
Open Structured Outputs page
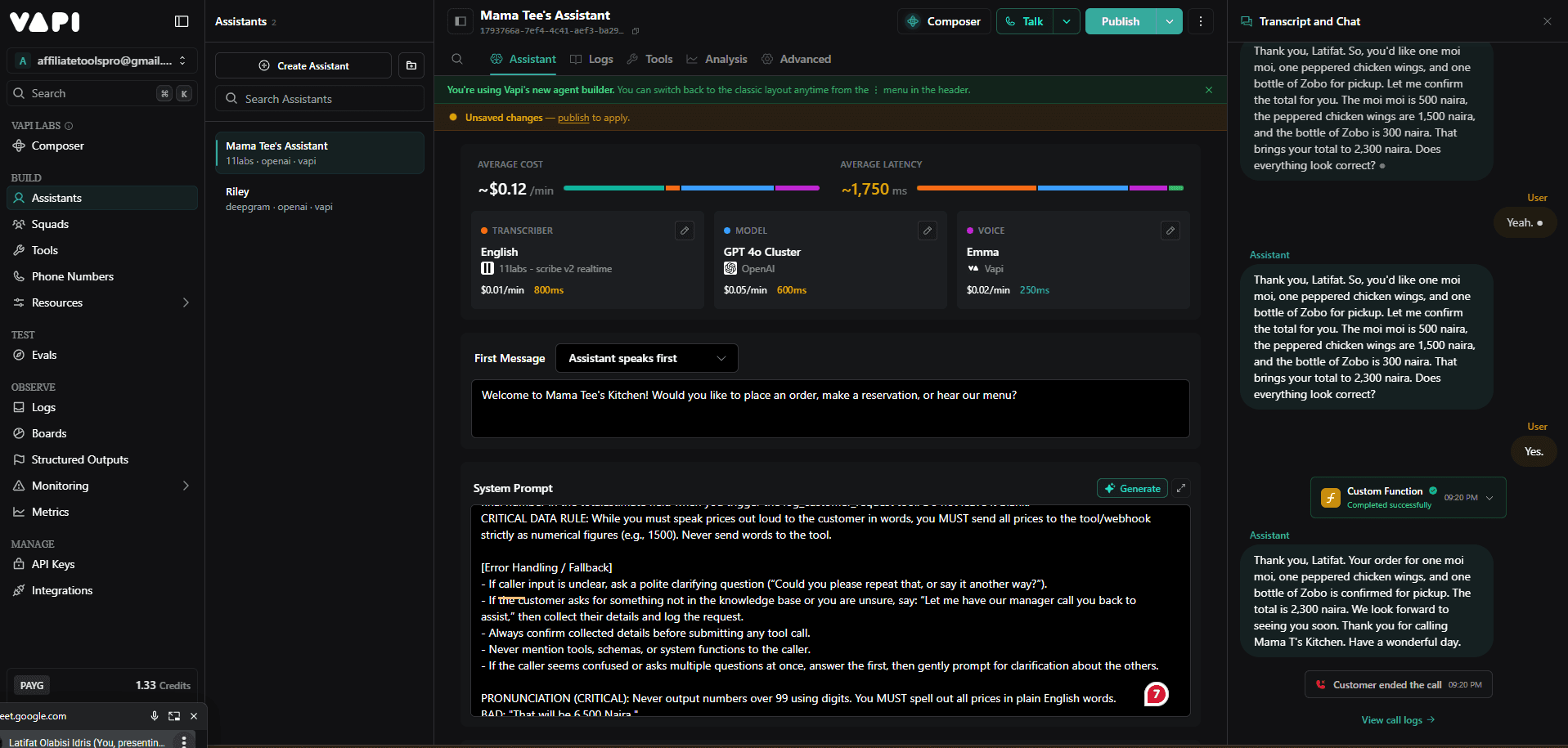pos(102,459)
